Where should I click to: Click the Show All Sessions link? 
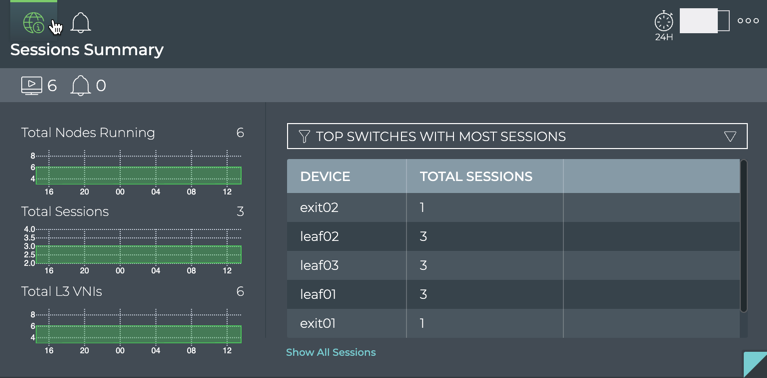(331, 352)
